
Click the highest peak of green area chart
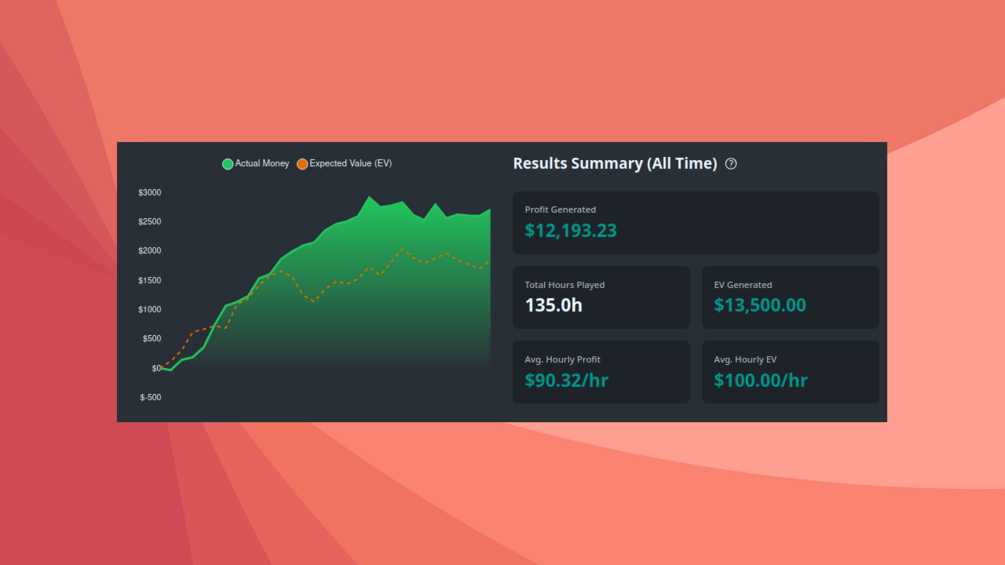(369, 197)
